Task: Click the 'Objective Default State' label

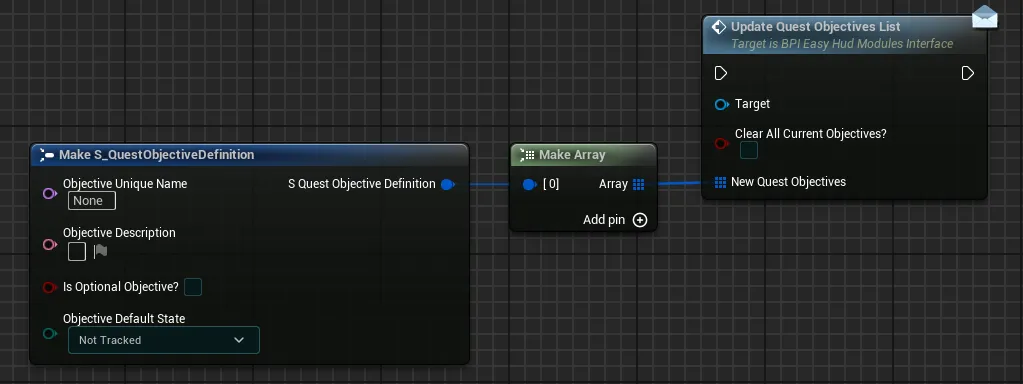Action: [124, 319]
